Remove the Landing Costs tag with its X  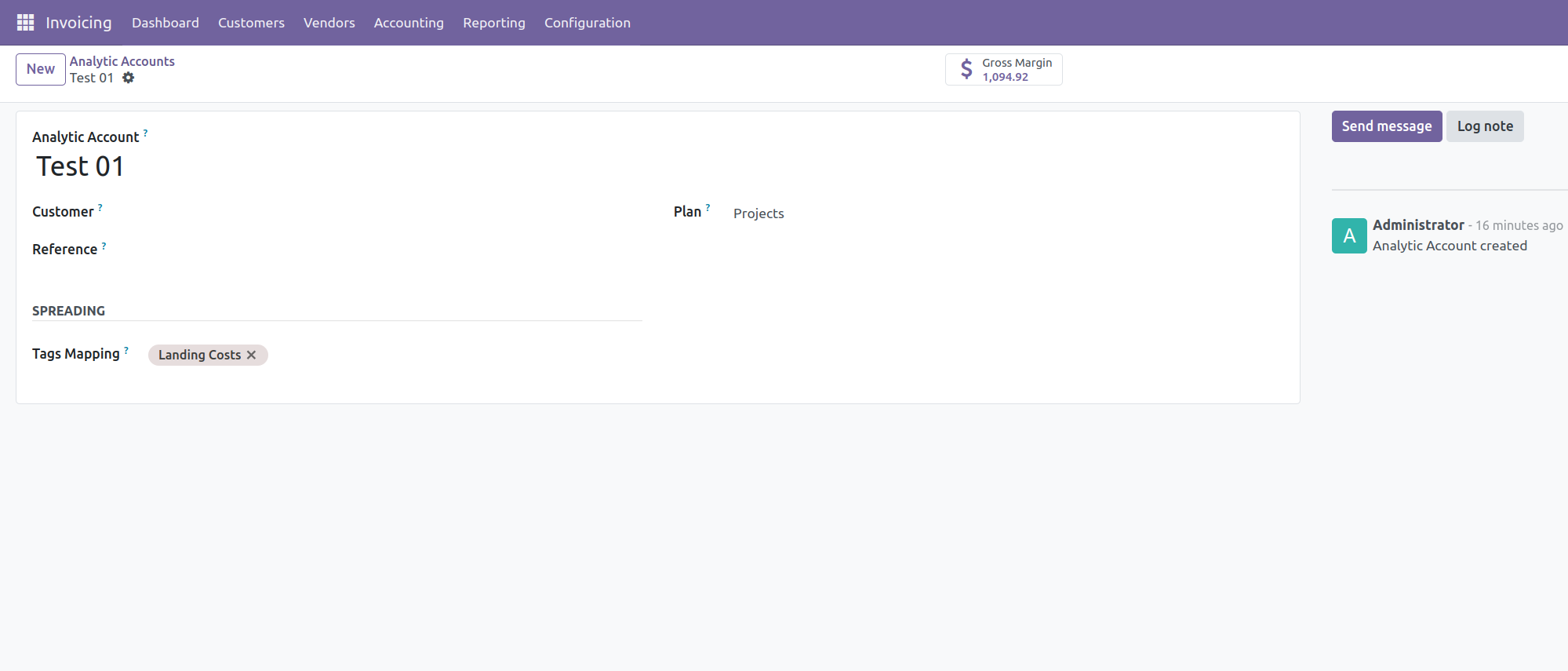(251, 355)
